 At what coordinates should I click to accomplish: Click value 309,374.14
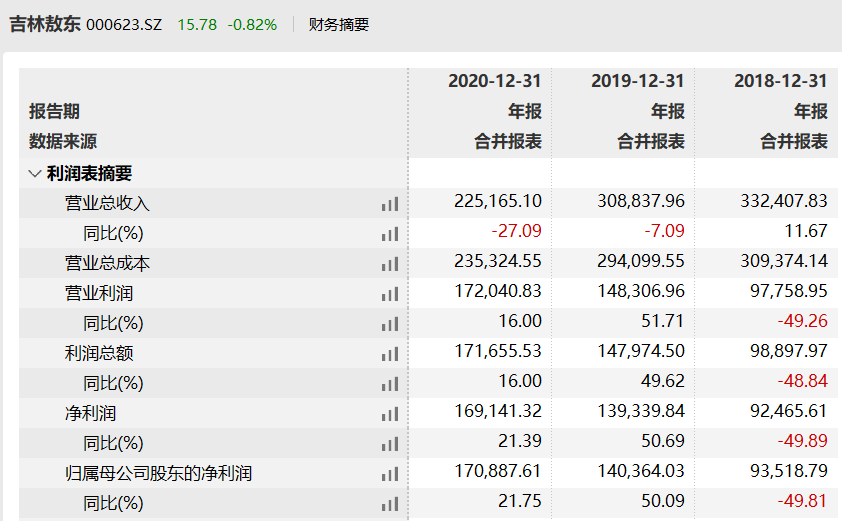pyautogui.click(x=784, y=262)
